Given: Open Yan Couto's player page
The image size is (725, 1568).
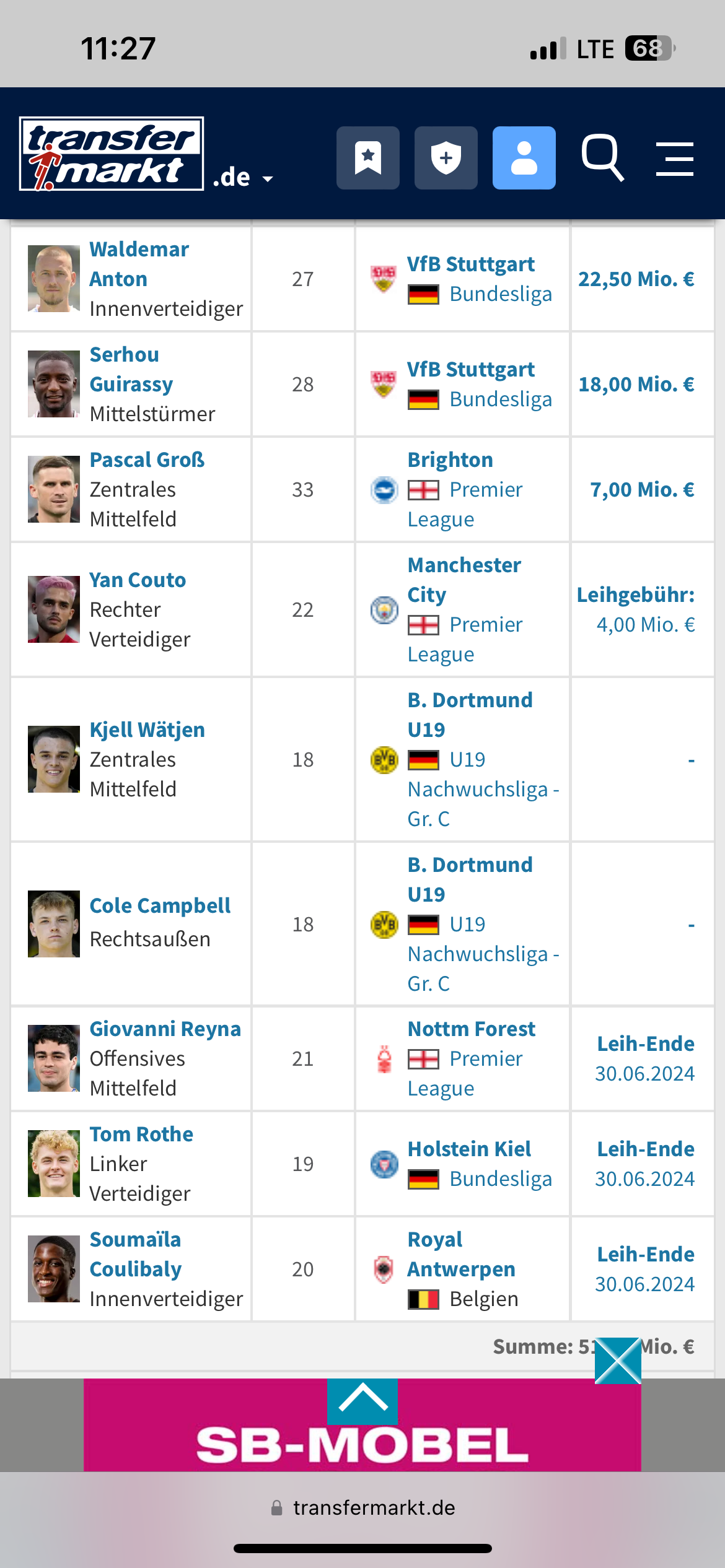Looking at the screenshot, I should [138, 580].
